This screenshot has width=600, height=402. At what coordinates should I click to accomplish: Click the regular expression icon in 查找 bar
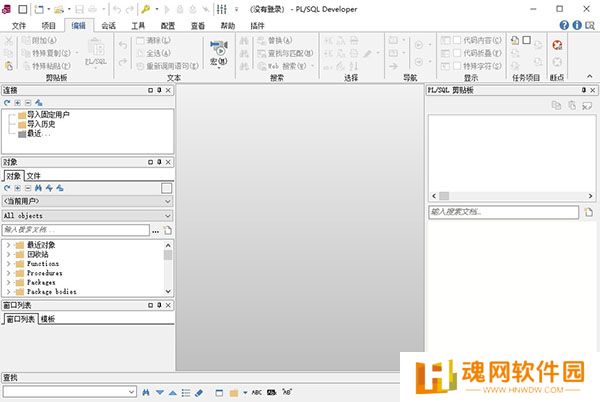tap(287, 392)
